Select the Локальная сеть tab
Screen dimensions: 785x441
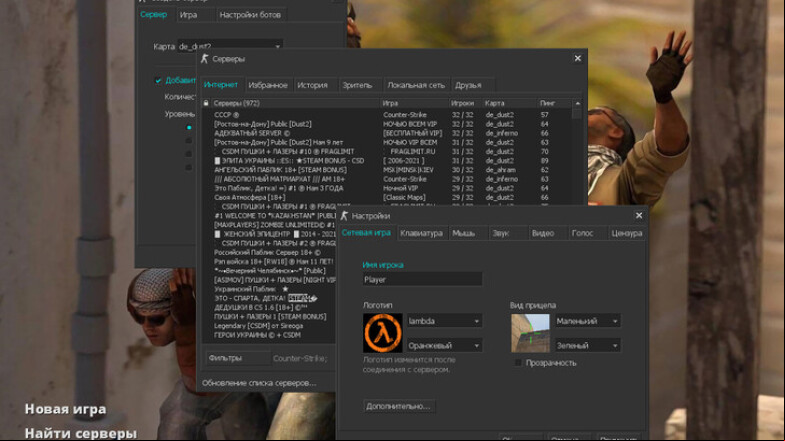point(416,85)
